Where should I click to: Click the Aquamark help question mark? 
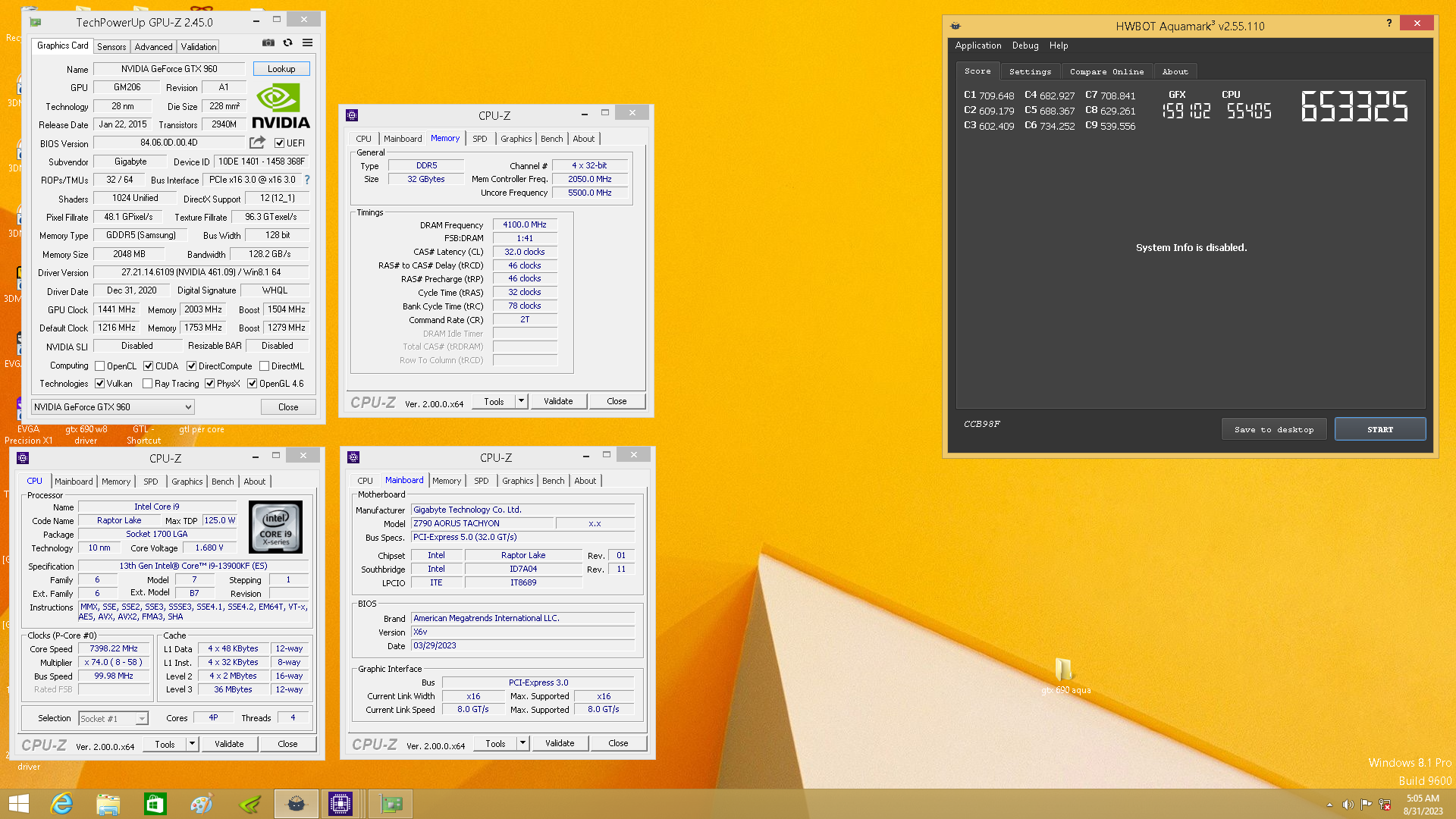pyautogui.click(x=1389, y=23)
